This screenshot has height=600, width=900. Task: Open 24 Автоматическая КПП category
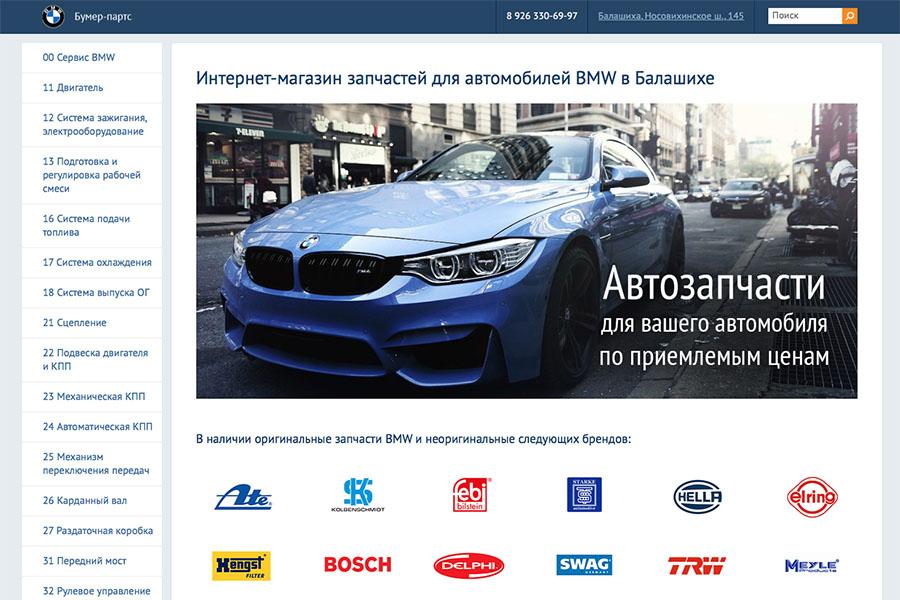coord(97,426)
